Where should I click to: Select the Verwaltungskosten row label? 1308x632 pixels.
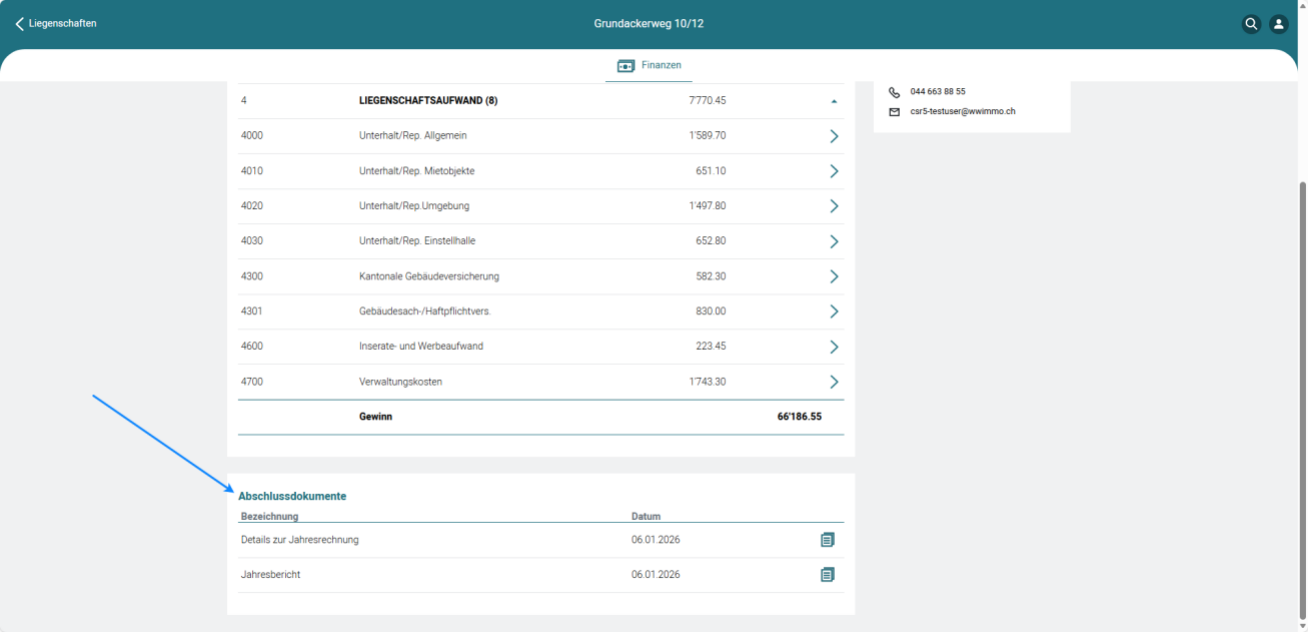(401, 382)
